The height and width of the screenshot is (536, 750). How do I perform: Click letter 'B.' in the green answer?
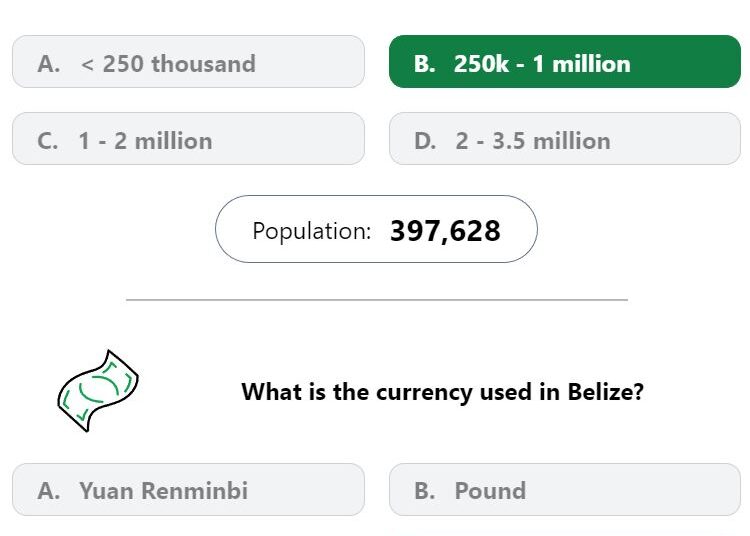425,64
